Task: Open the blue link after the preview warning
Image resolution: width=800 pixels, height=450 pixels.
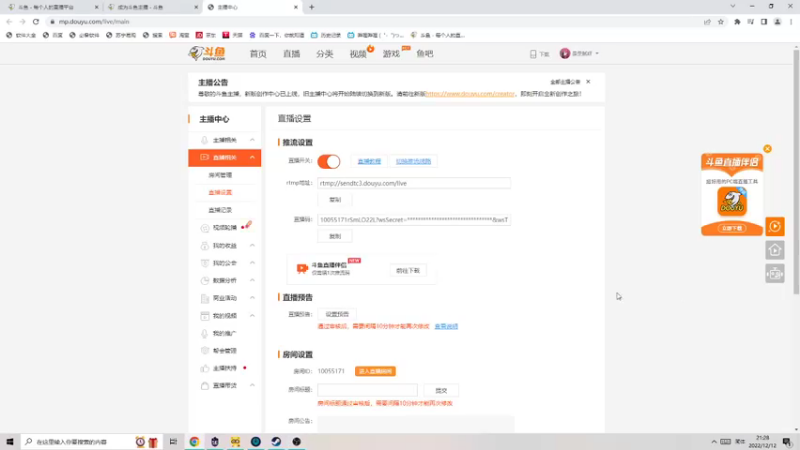Action: (446, 327)
